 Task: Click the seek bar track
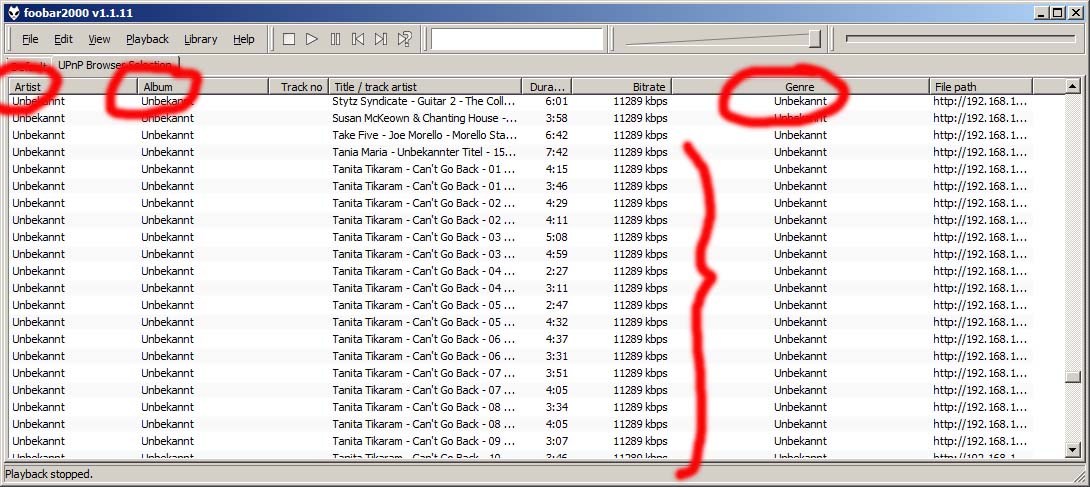coord(960,39)
